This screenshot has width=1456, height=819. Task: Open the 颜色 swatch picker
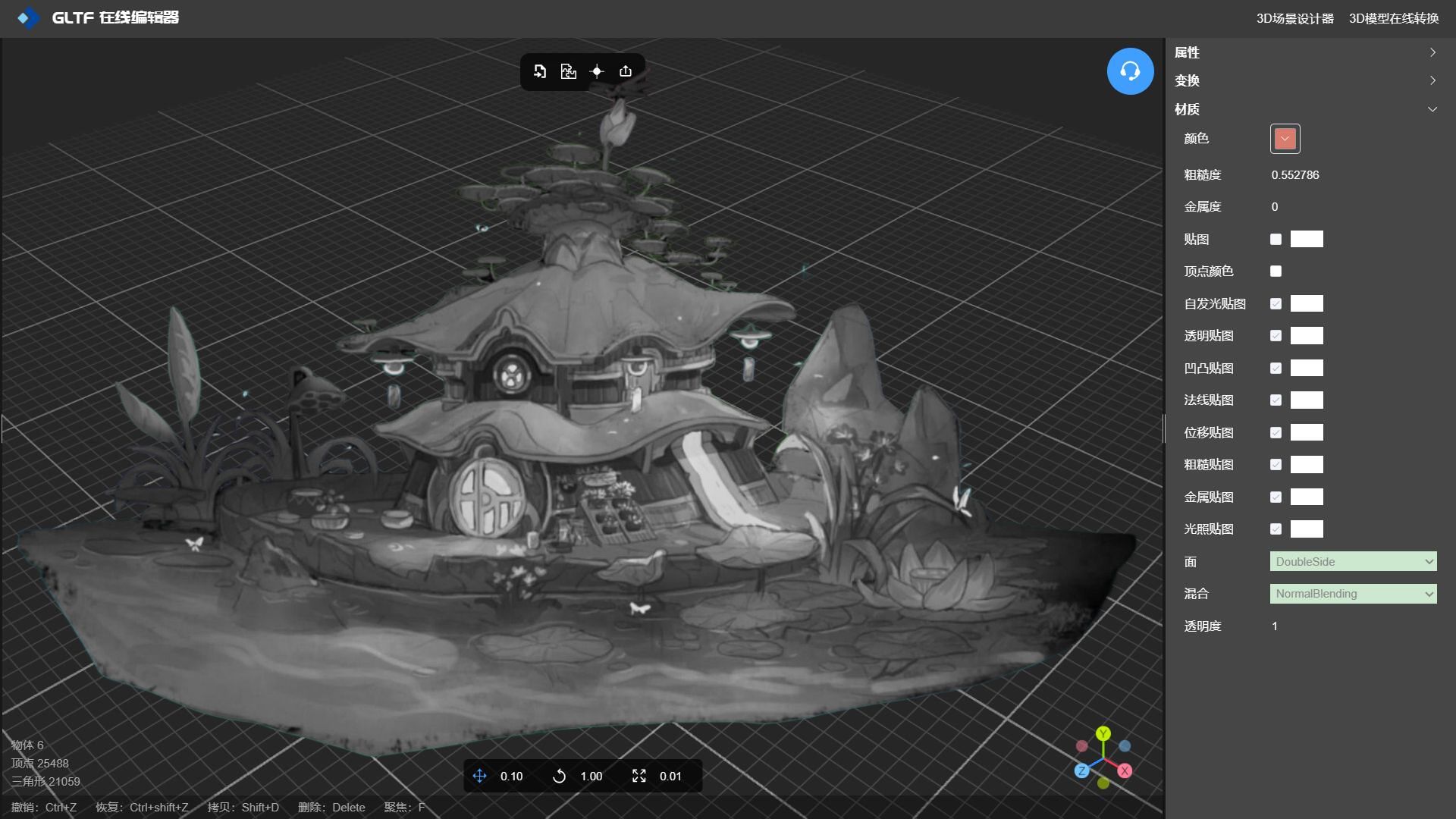[x=1285, y=139]
